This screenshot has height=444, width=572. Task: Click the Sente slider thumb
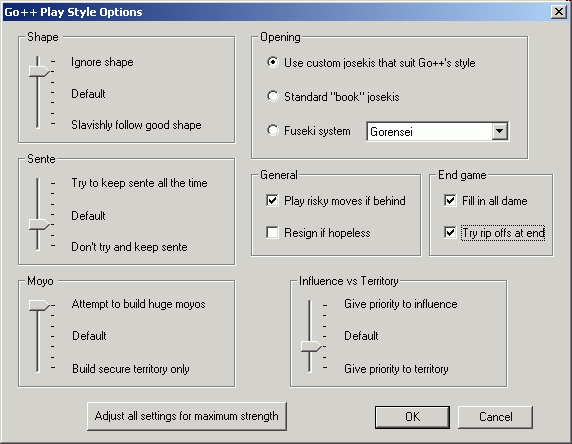(x=39, y=224)
